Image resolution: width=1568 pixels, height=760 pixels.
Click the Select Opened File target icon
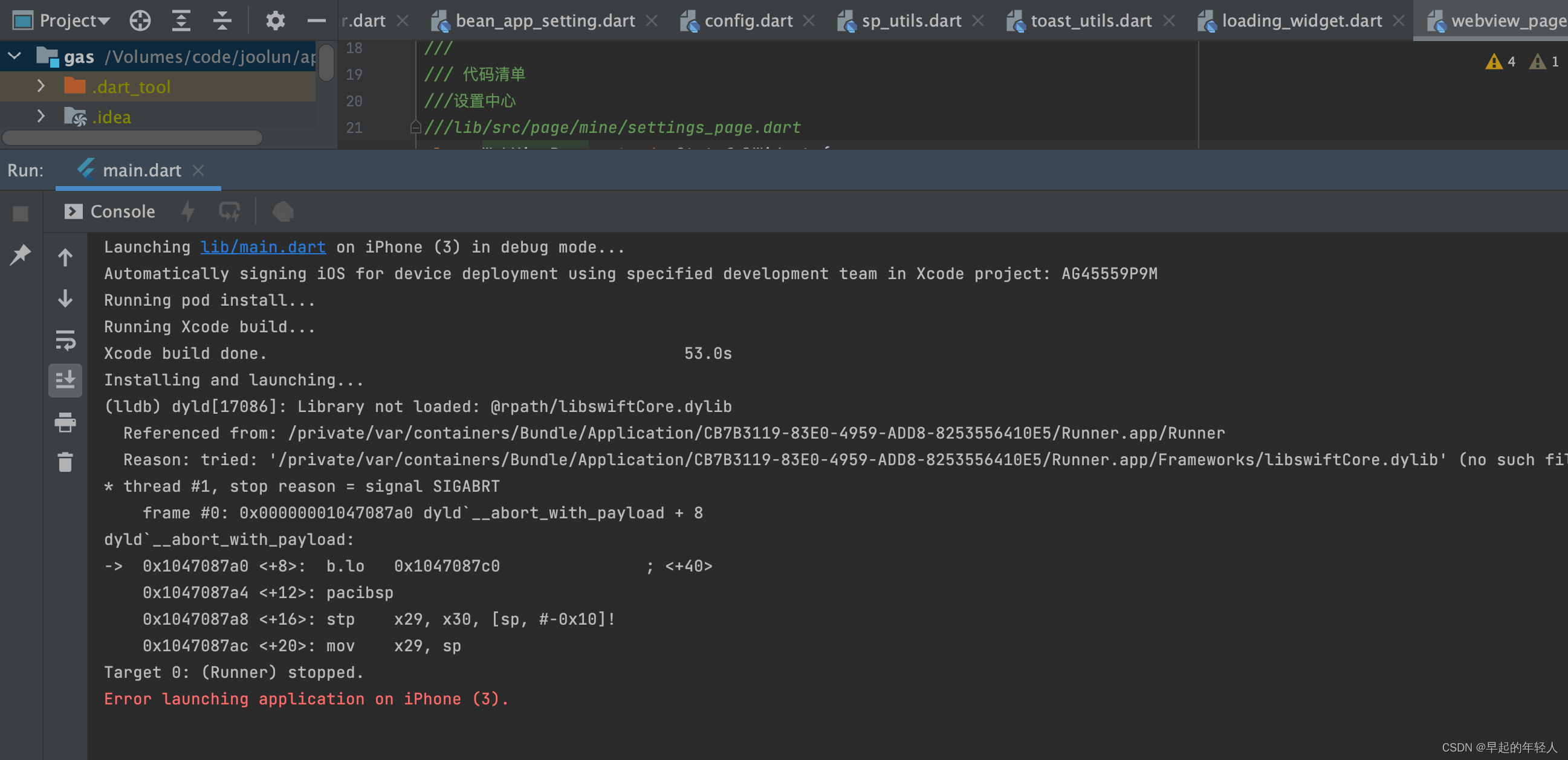140,21
